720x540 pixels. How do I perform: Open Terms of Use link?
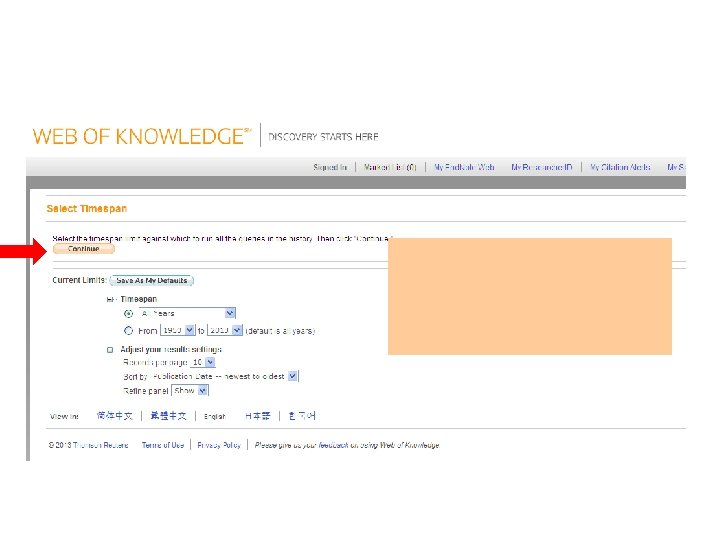[163, 445]
